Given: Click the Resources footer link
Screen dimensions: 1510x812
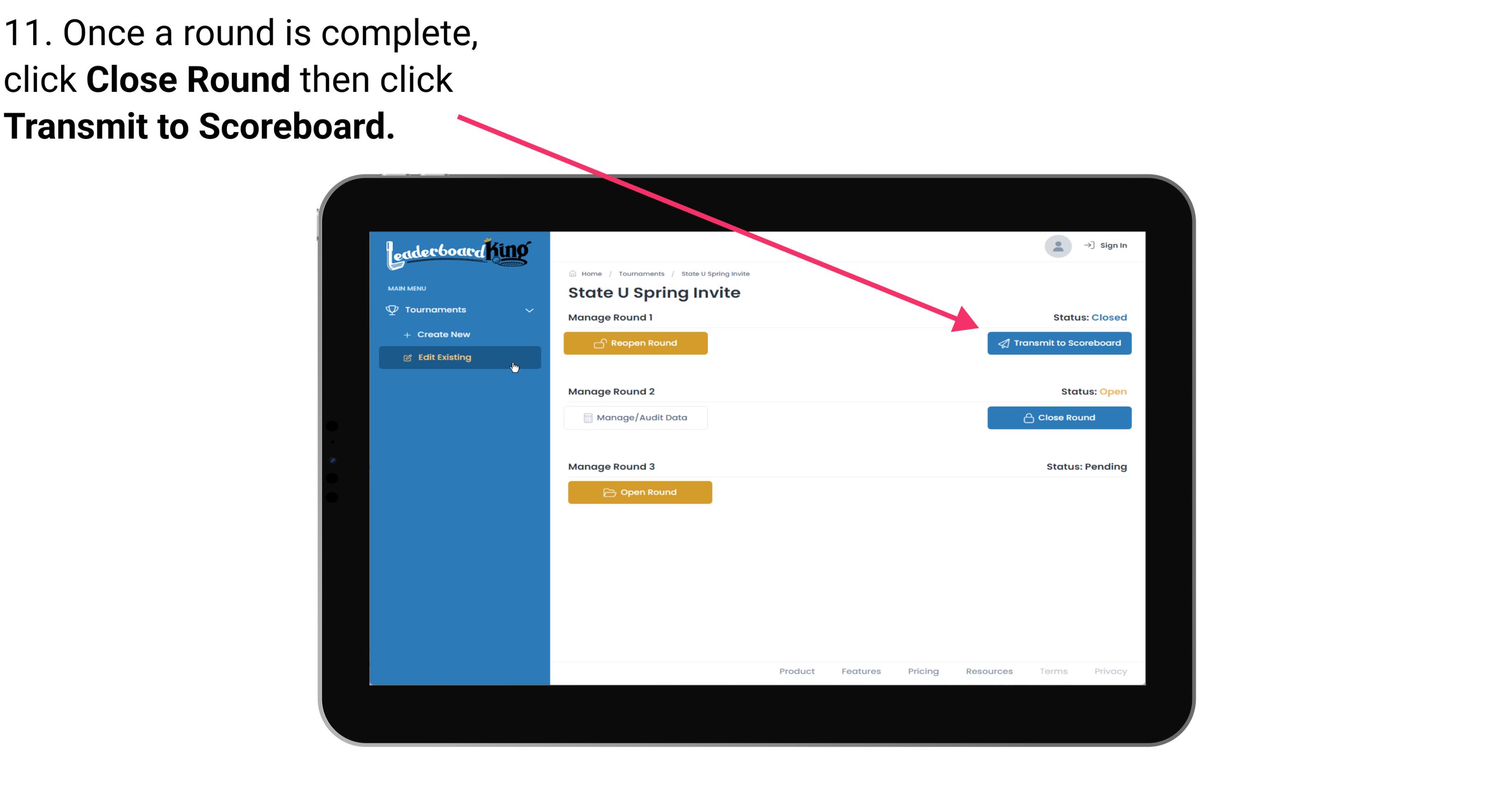Looking at the screenshot, I should coord(989,671).
